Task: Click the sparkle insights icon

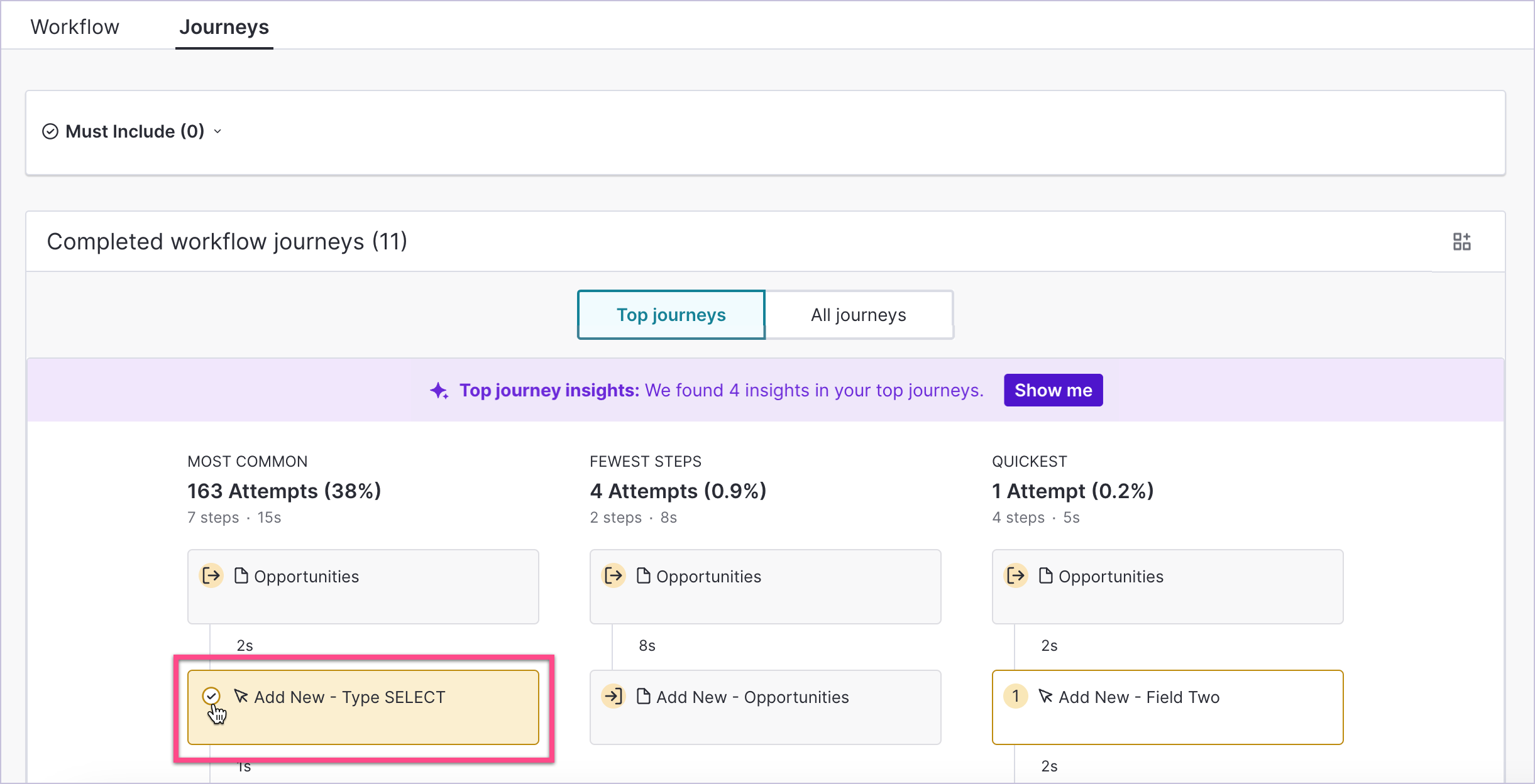Action: coord(439,390)
